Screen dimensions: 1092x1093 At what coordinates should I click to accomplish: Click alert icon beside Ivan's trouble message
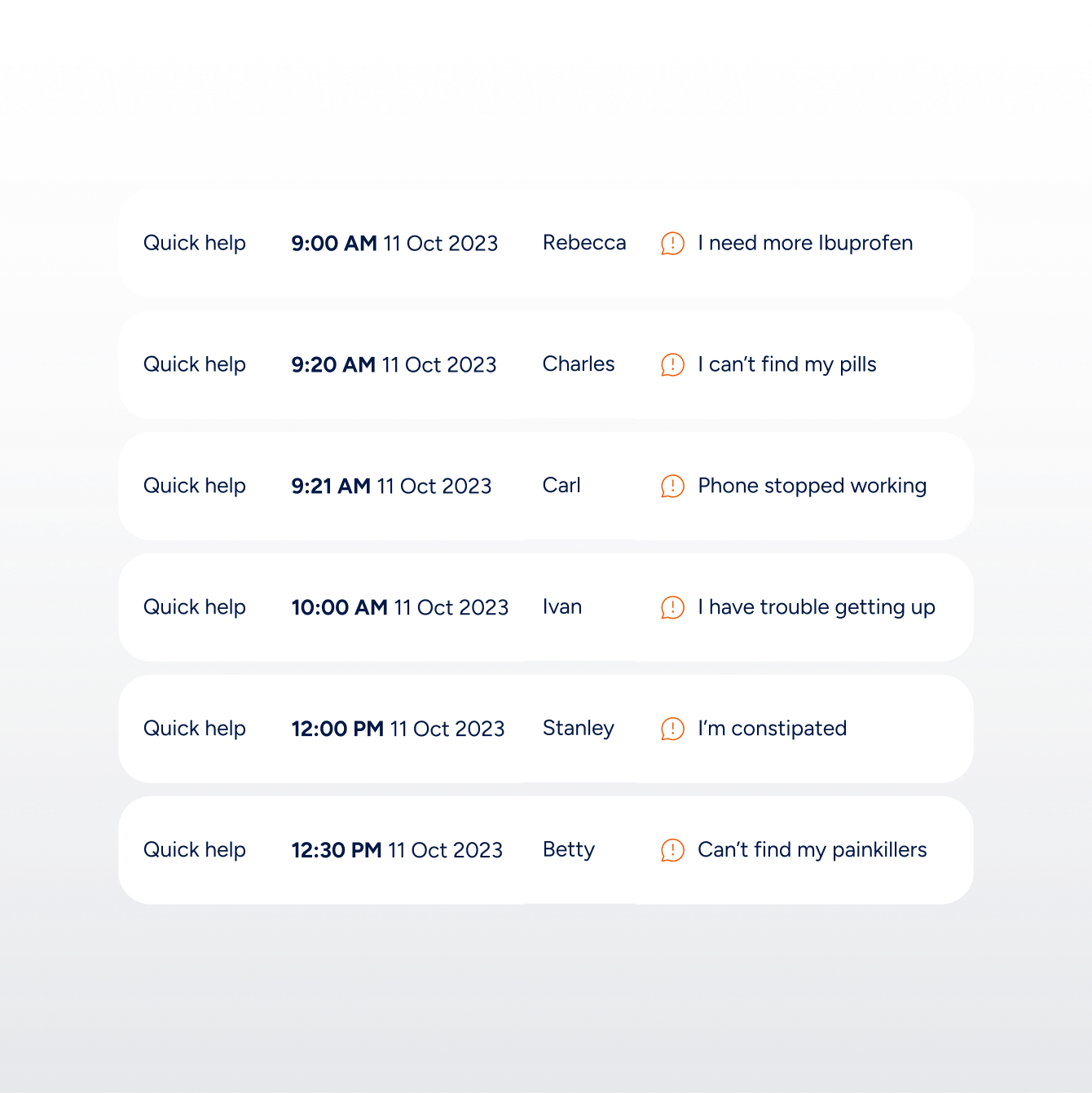tap(672, 607)
